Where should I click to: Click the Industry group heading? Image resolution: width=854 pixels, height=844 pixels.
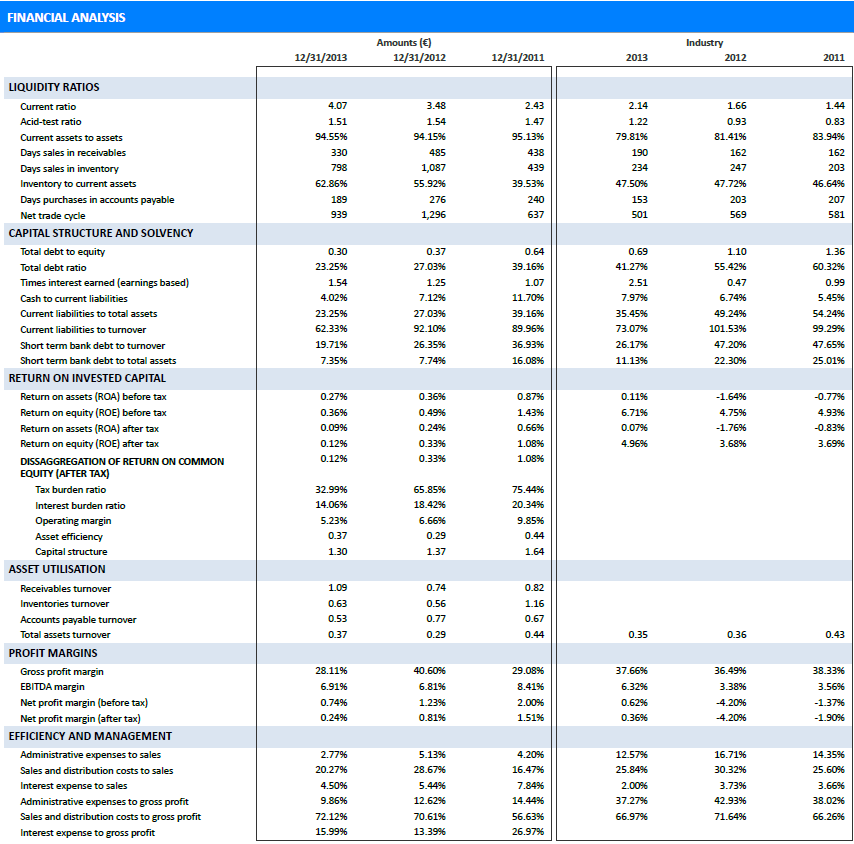point(704,43)
